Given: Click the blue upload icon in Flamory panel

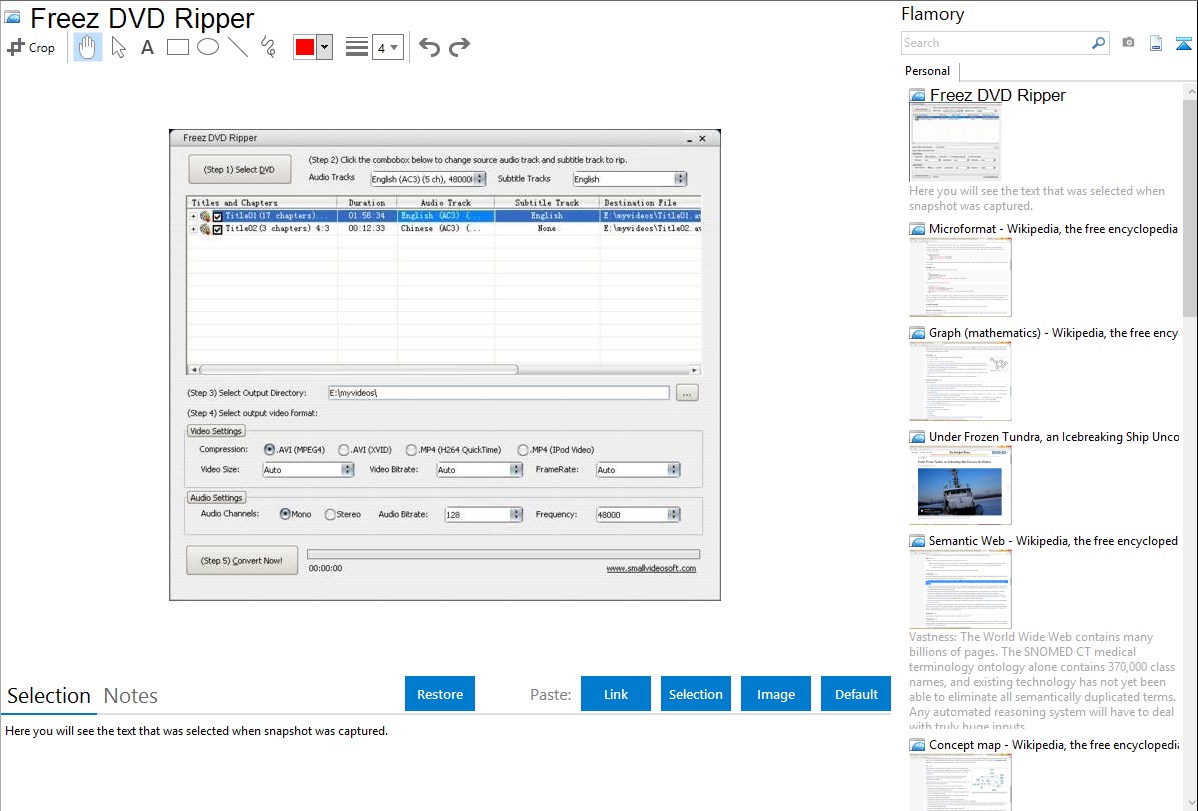Looking at the screenshot, I should [x=1183, y=43].
